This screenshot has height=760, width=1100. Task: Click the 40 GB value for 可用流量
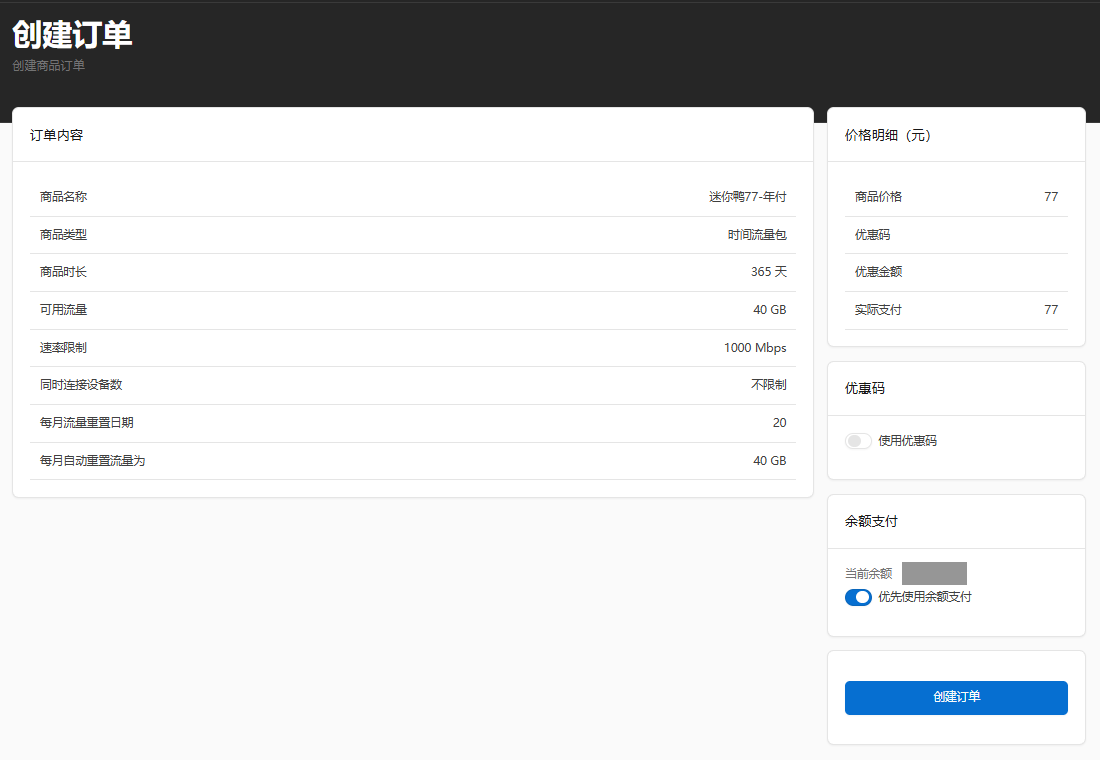(x=770, y=309)
